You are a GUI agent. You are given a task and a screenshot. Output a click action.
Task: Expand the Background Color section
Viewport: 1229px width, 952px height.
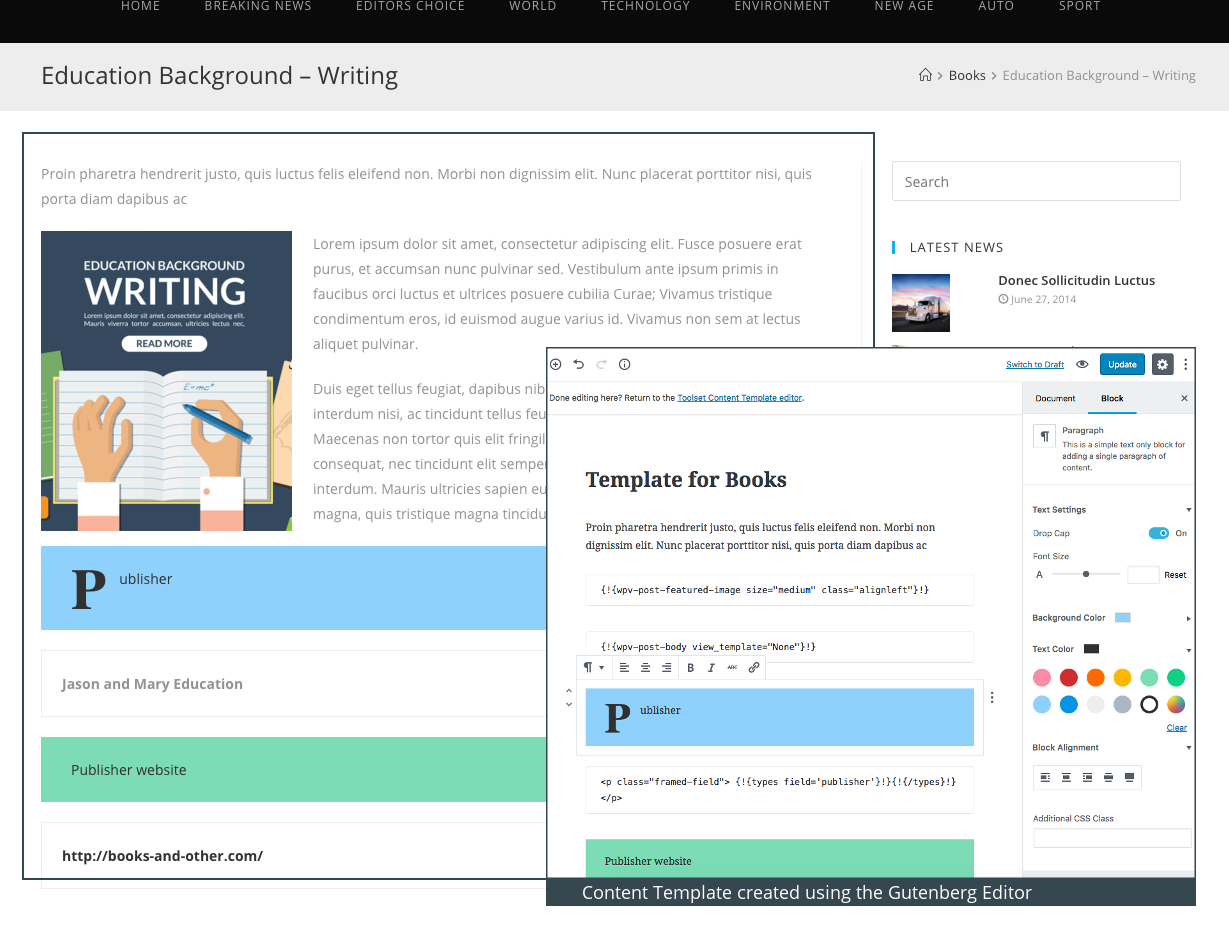pos(1188,618)
